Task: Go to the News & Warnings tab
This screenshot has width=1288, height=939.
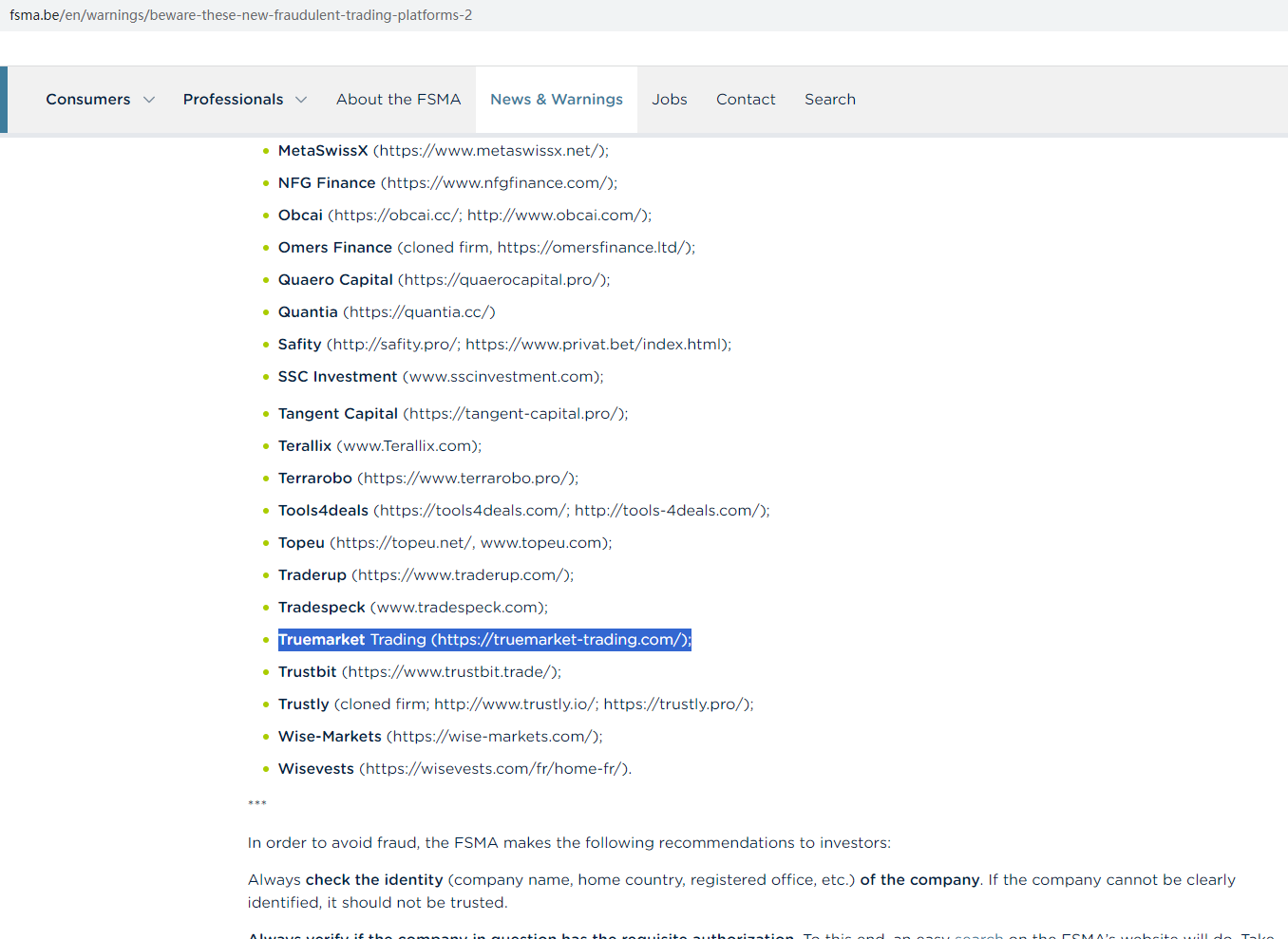Action: pos(557,100)
